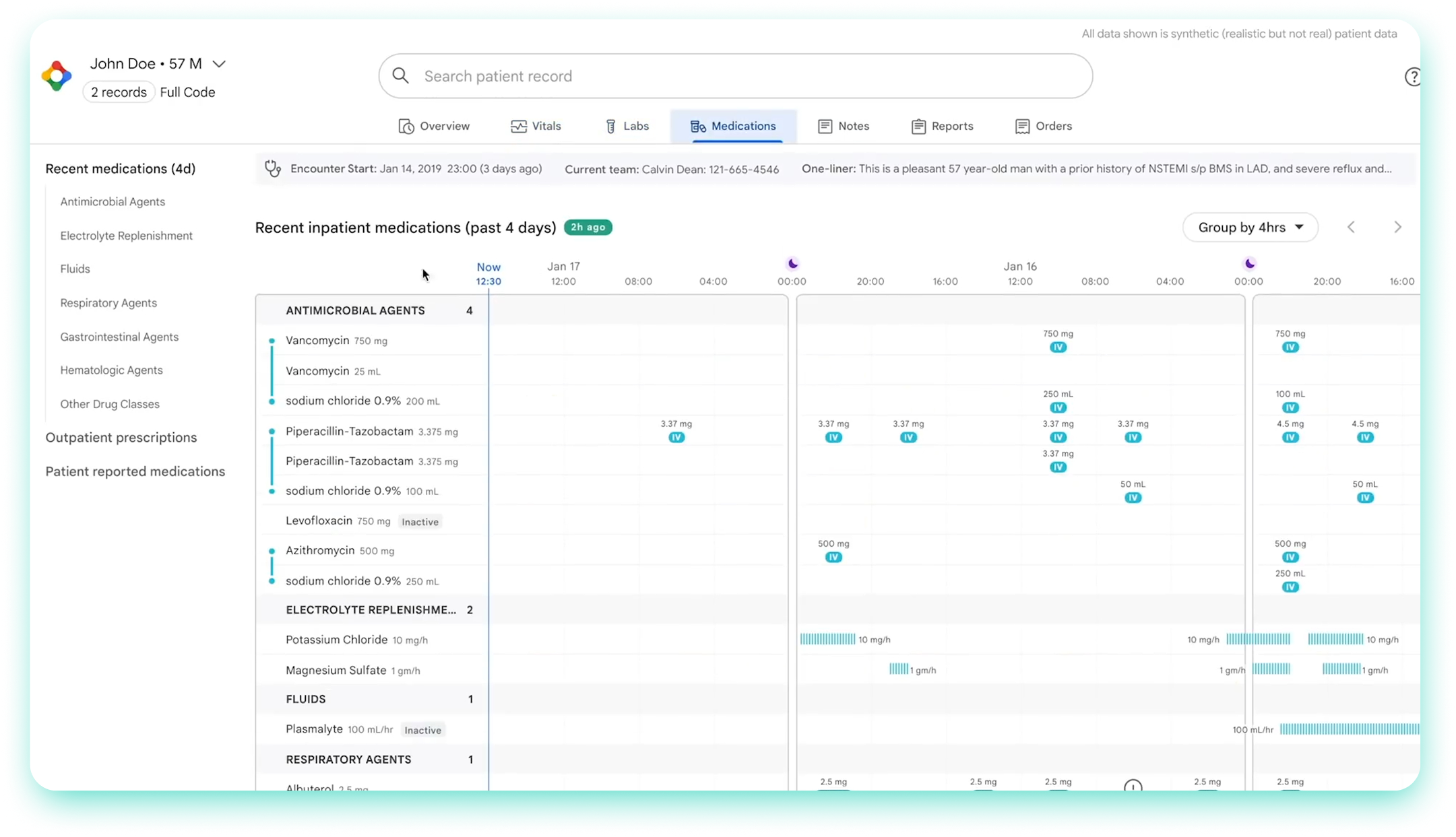The width and height of the screenshot is (1456, 837).
Task: Click the Jan 17 midnight moon marker
Action: tap(793, 263)
